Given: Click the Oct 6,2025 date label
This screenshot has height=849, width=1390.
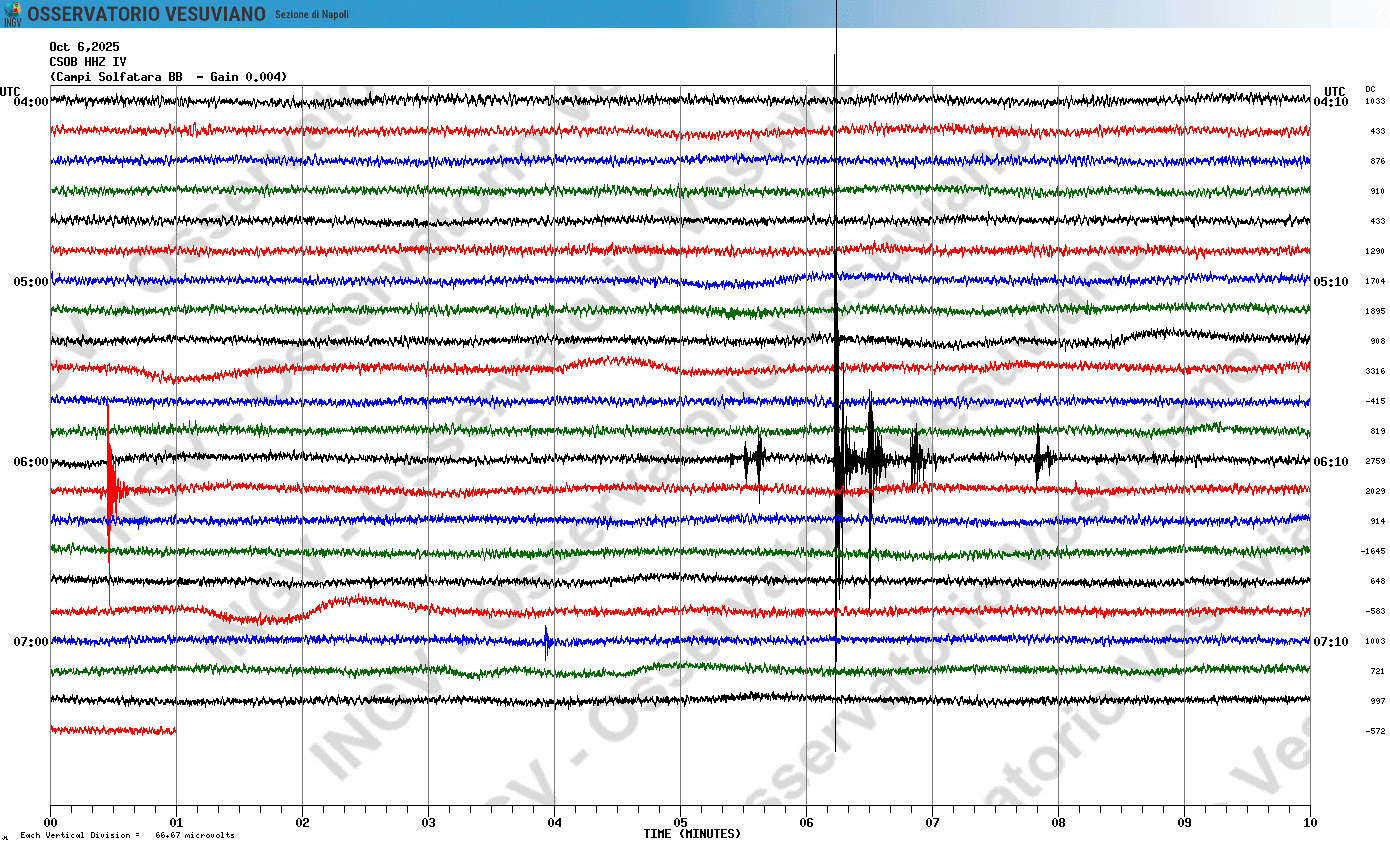Looking at the screenshot, I should [84, 47].
